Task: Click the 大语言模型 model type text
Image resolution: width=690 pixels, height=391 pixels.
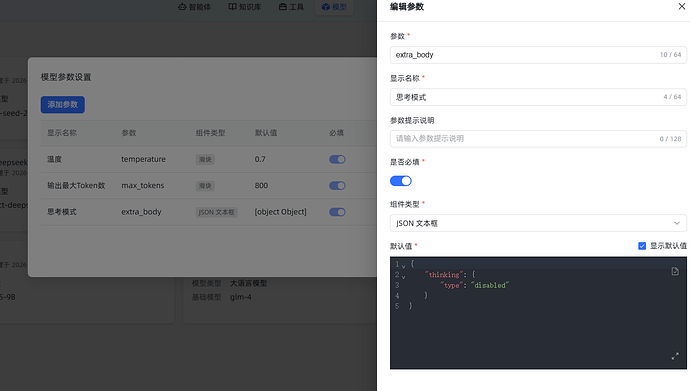Action: tap(248, 283)
